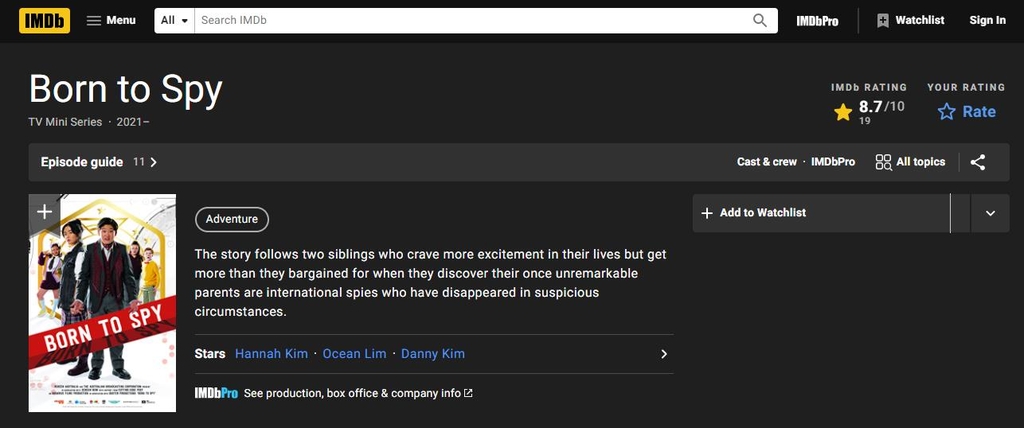Select the Adventure genre chip
The image size is (1024, 428).
click(x=231, y=219)
